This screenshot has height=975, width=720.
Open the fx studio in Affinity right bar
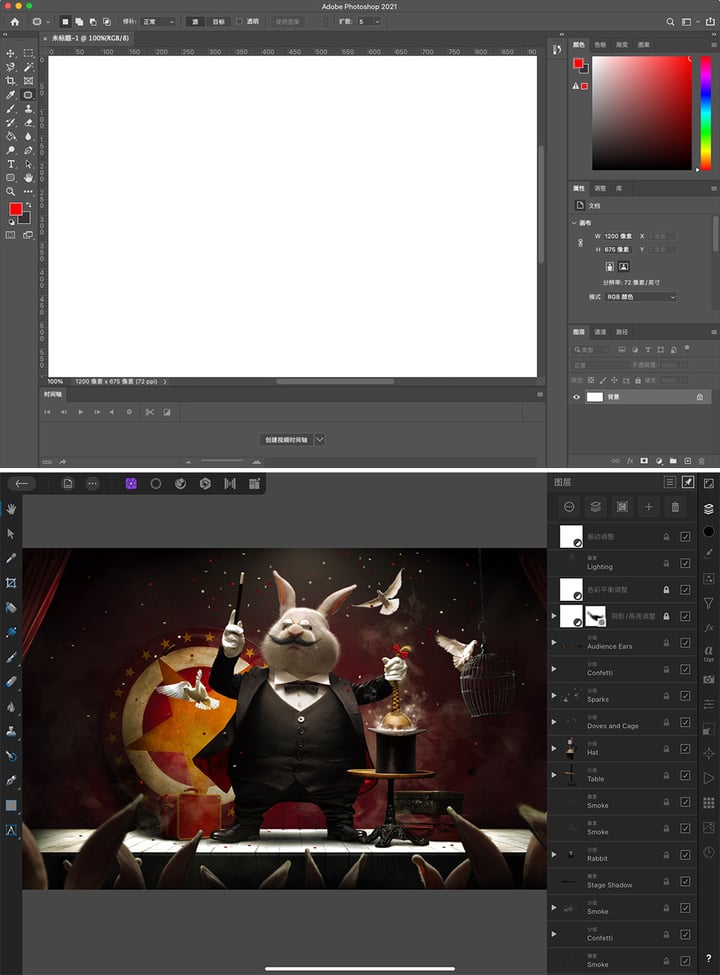[x=708, y=628]
